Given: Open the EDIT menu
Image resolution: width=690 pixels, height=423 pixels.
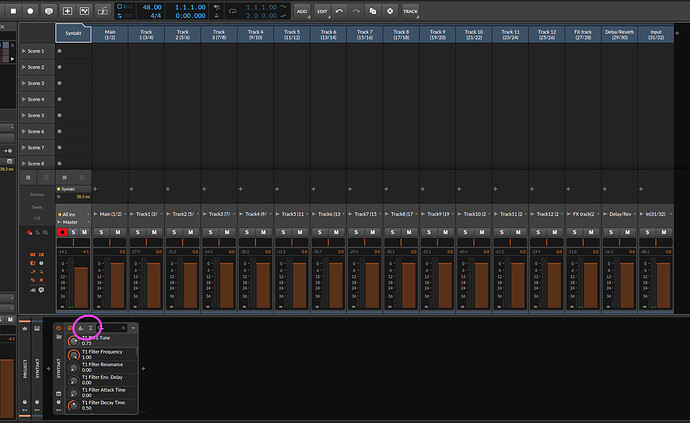Looking at the screenshot, I should (322, 10).
